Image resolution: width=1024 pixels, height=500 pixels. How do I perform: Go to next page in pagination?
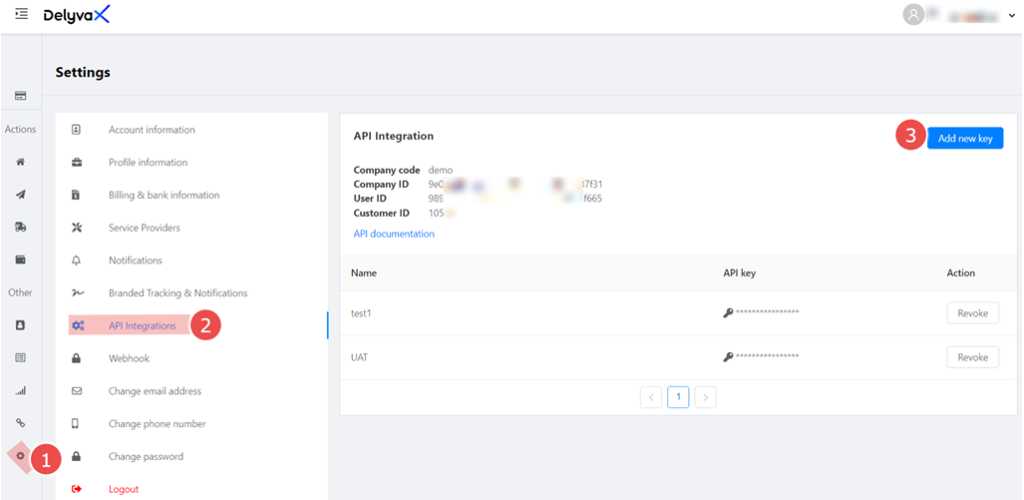(x=705, y=397)
